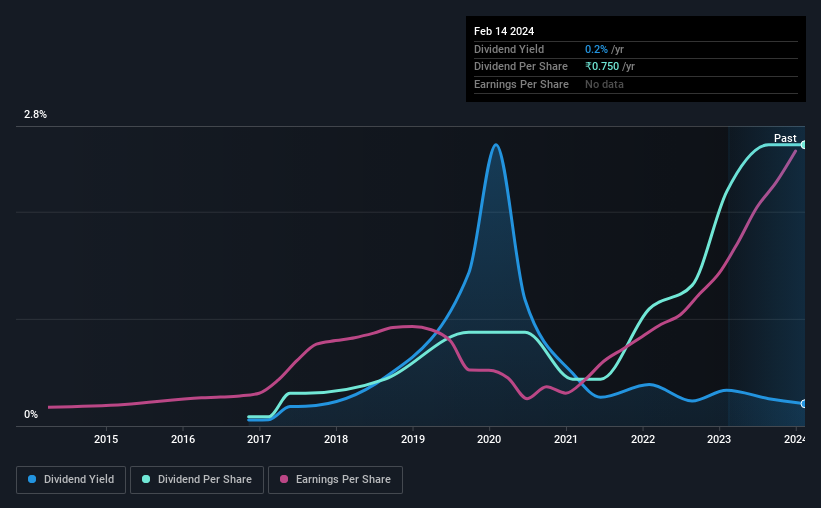Click the Past label on chart
Image resolution: width=821 pixels, height=508 pixels.
[x=785, y=138]
